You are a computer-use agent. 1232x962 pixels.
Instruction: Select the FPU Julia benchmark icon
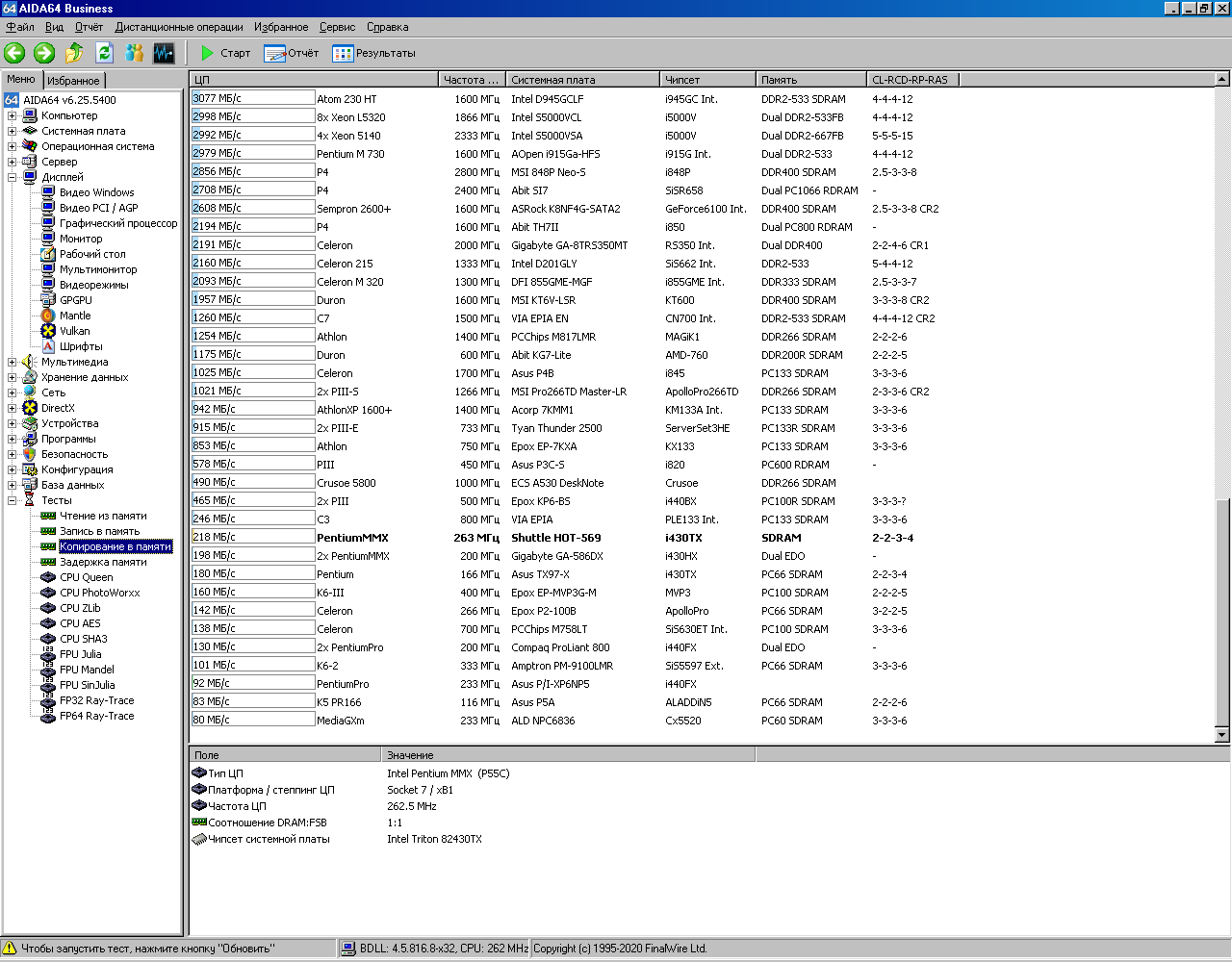48,654
